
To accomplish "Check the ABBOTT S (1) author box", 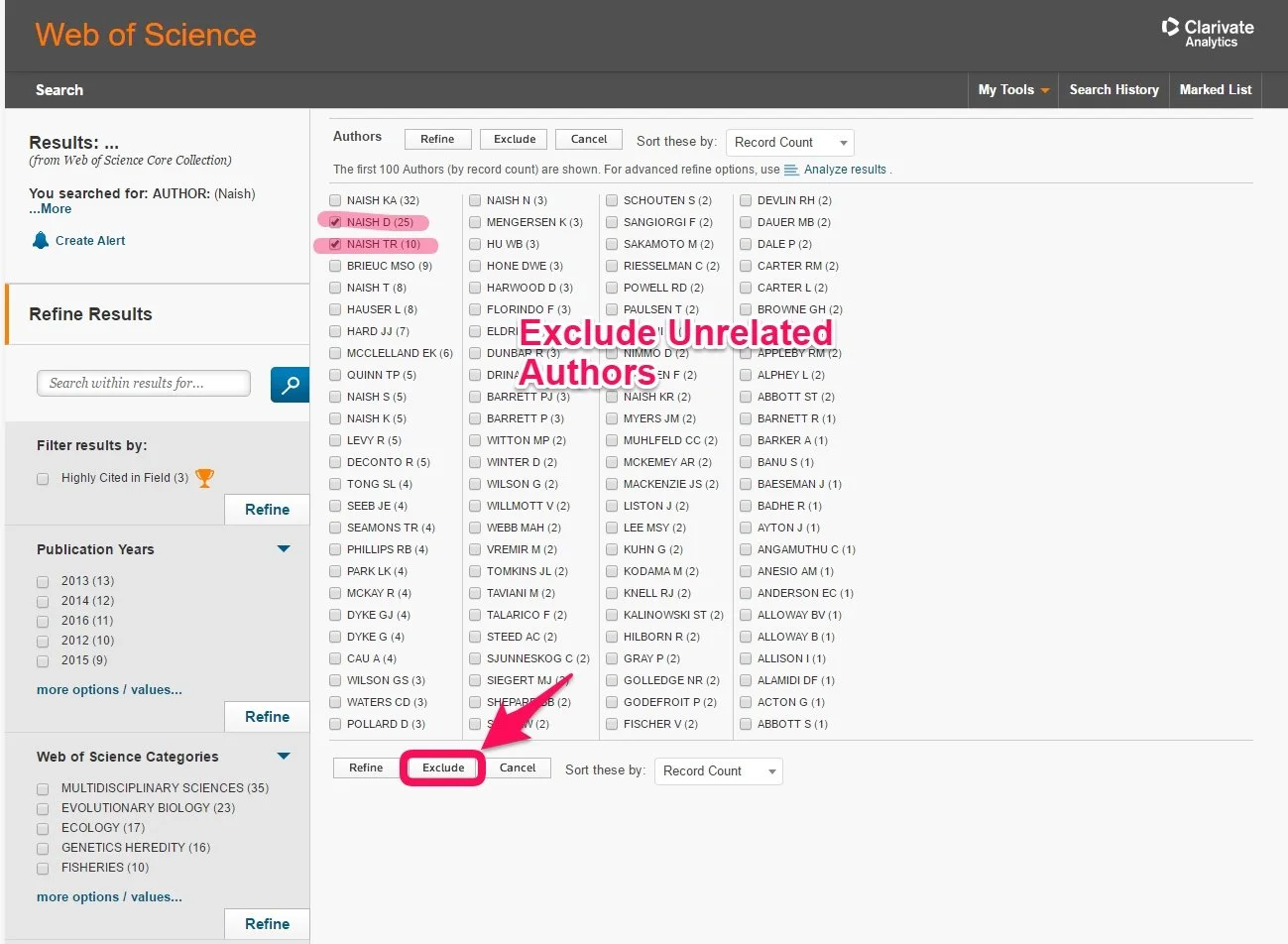I will pyautogui.click(x=746, y=724).
